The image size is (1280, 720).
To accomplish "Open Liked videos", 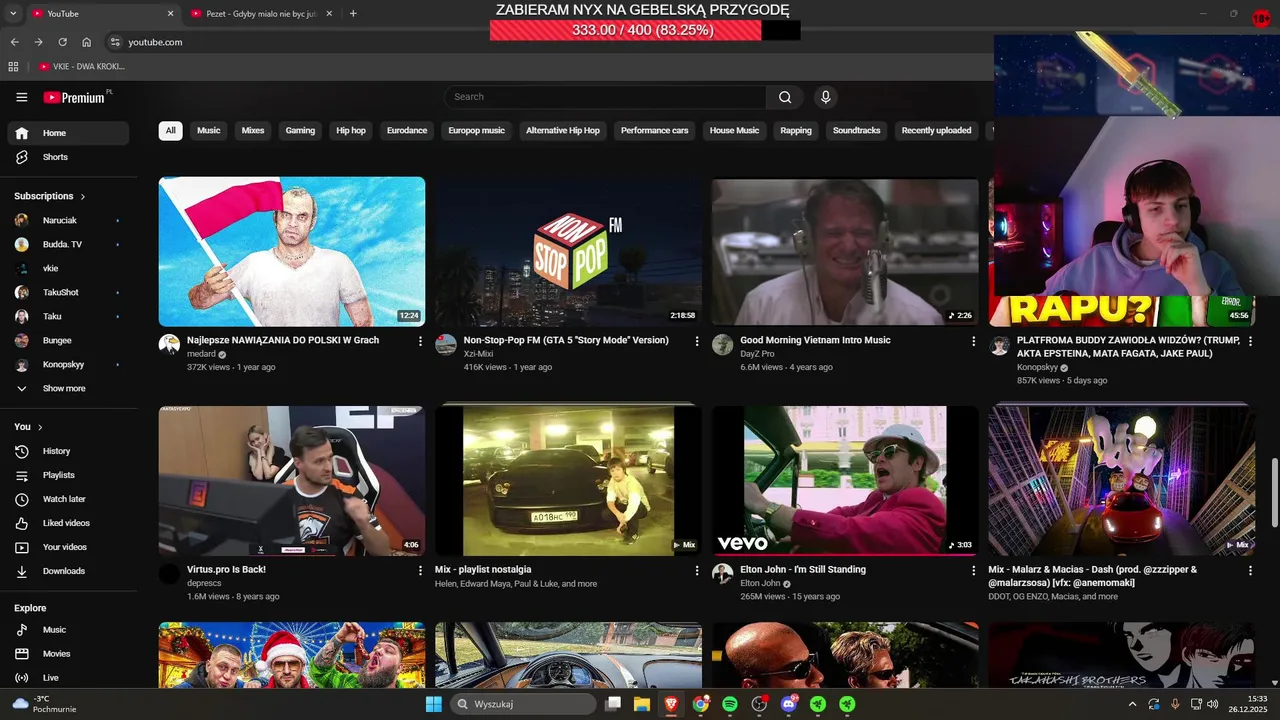I will pos(68,523).
